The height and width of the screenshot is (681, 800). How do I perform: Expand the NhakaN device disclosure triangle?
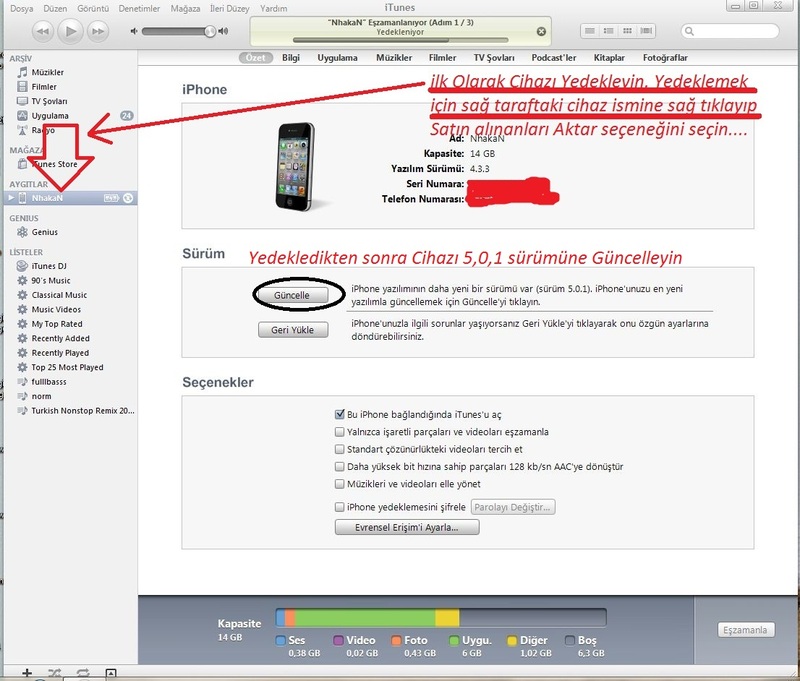coord(11,198)
